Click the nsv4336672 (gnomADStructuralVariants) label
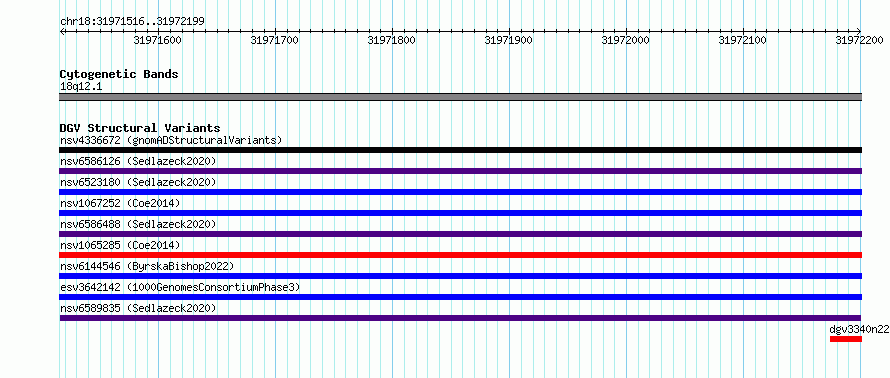The image size is (890, 378). (171, 140)
